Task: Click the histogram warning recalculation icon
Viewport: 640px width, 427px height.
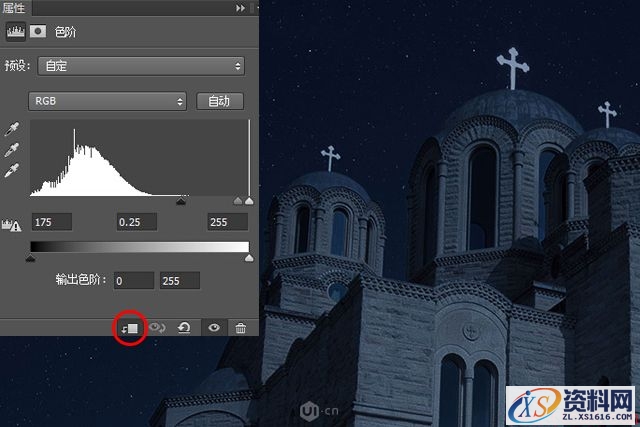Action: [x=14, y=225]
